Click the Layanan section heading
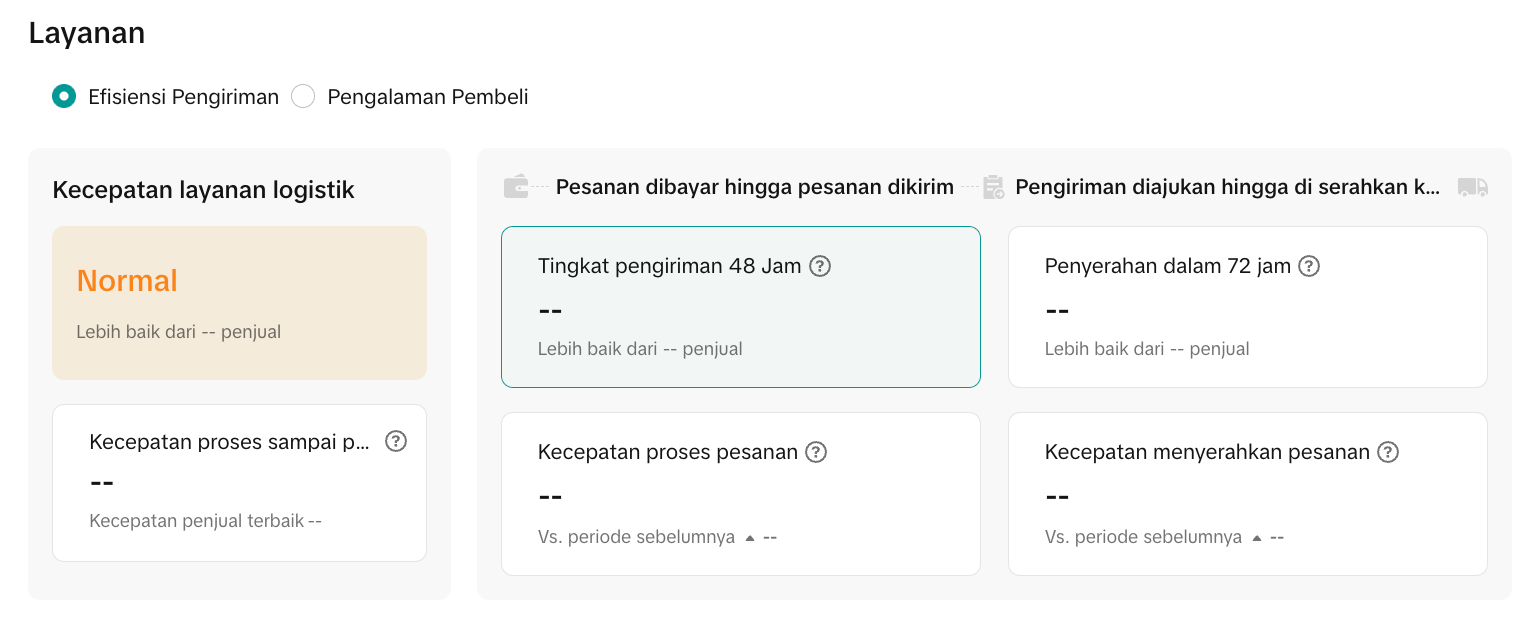Screen dimensions: 1534x618 click(x=87, y=33)
